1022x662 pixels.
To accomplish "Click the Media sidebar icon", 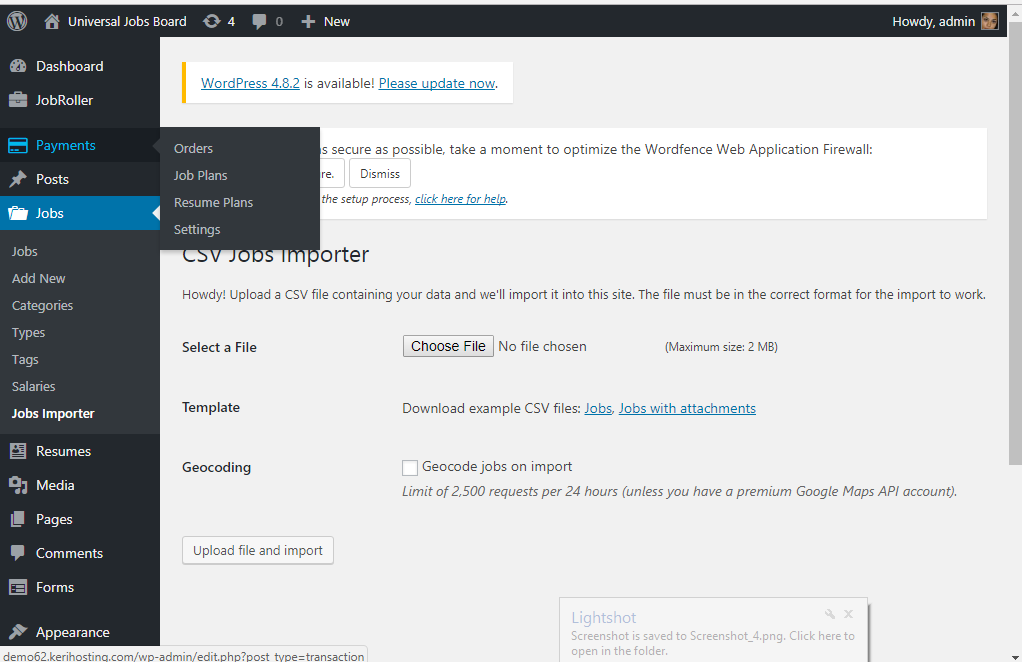I will pyautogui.click(x=18, y=485).
